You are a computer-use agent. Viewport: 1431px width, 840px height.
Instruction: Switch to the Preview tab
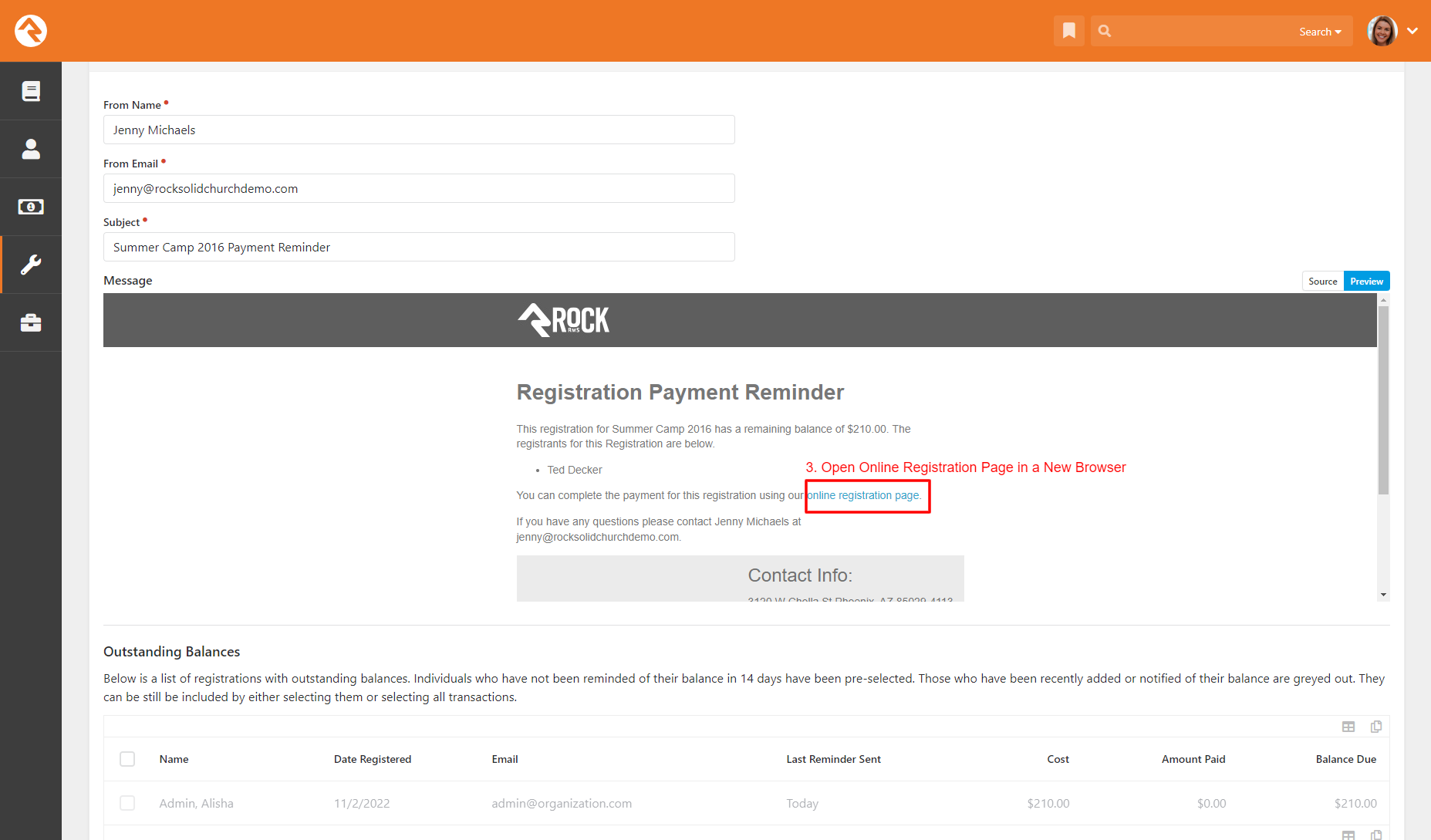click(x=1366, y=281)
